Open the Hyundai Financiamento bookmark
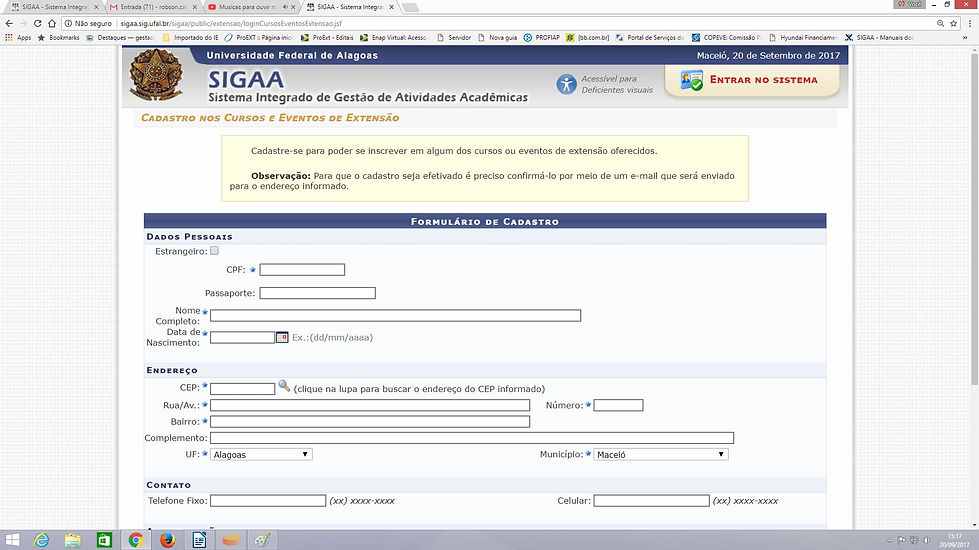 (x=803, y=37)
